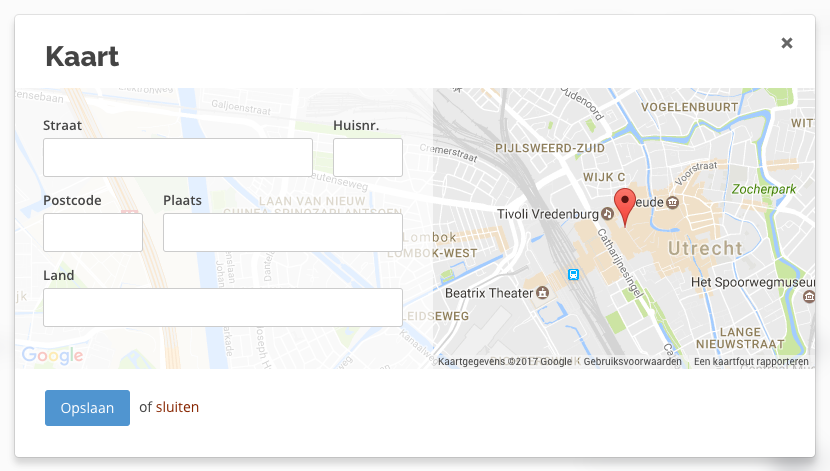Open Een kaartfout rapporteren link
Viewport: 830px width, 471px height.
point(751,361)
